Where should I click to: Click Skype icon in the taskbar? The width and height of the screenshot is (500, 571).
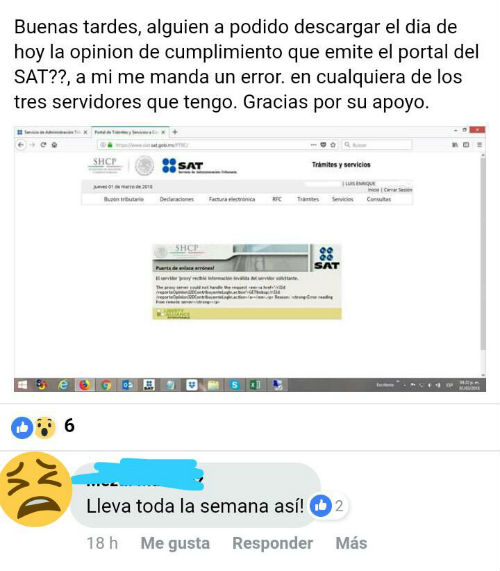(x=235, y=385)
